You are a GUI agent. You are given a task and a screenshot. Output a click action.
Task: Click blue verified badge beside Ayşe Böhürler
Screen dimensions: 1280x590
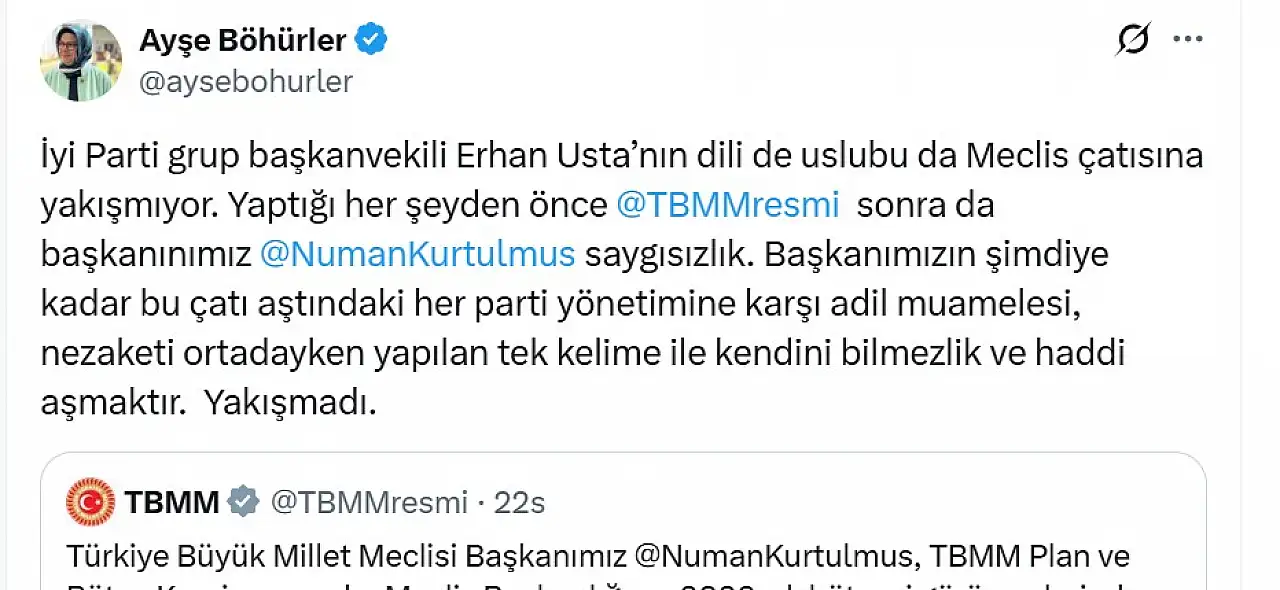point(373,40)
